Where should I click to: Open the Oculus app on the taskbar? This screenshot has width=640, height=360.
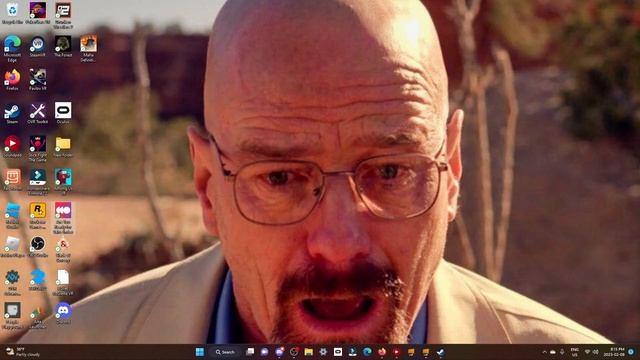pyautogui.click(x=338, y=352)
